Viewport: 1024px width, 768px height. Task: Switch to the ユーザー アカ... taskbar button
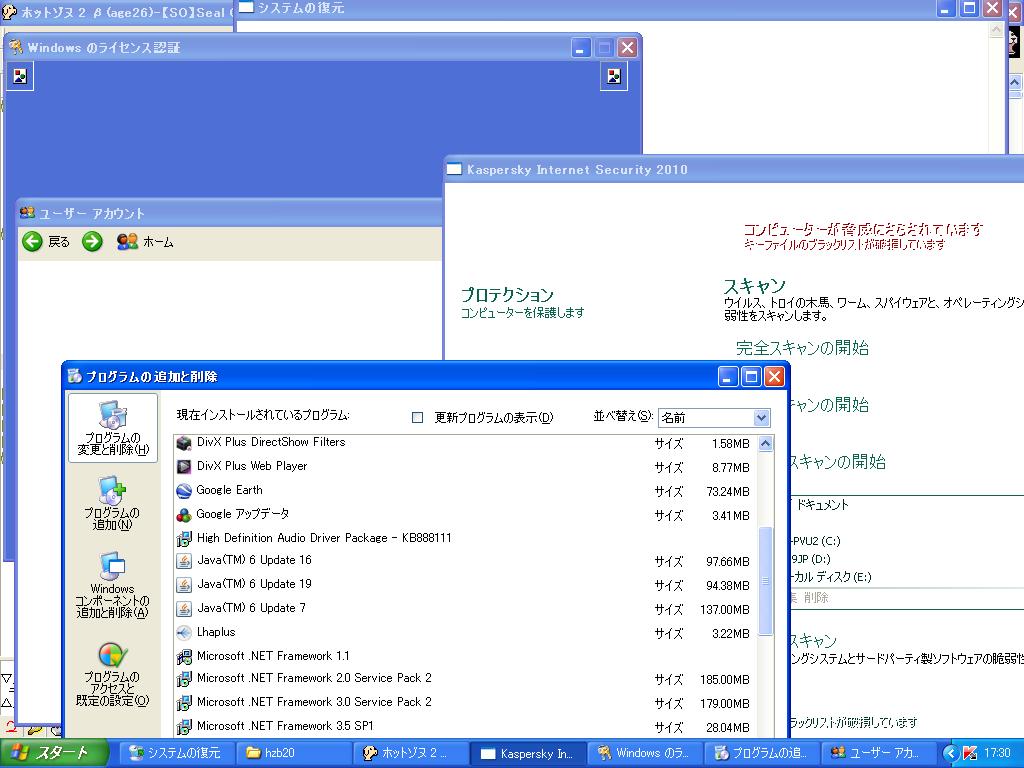click(x=878, y=754)
